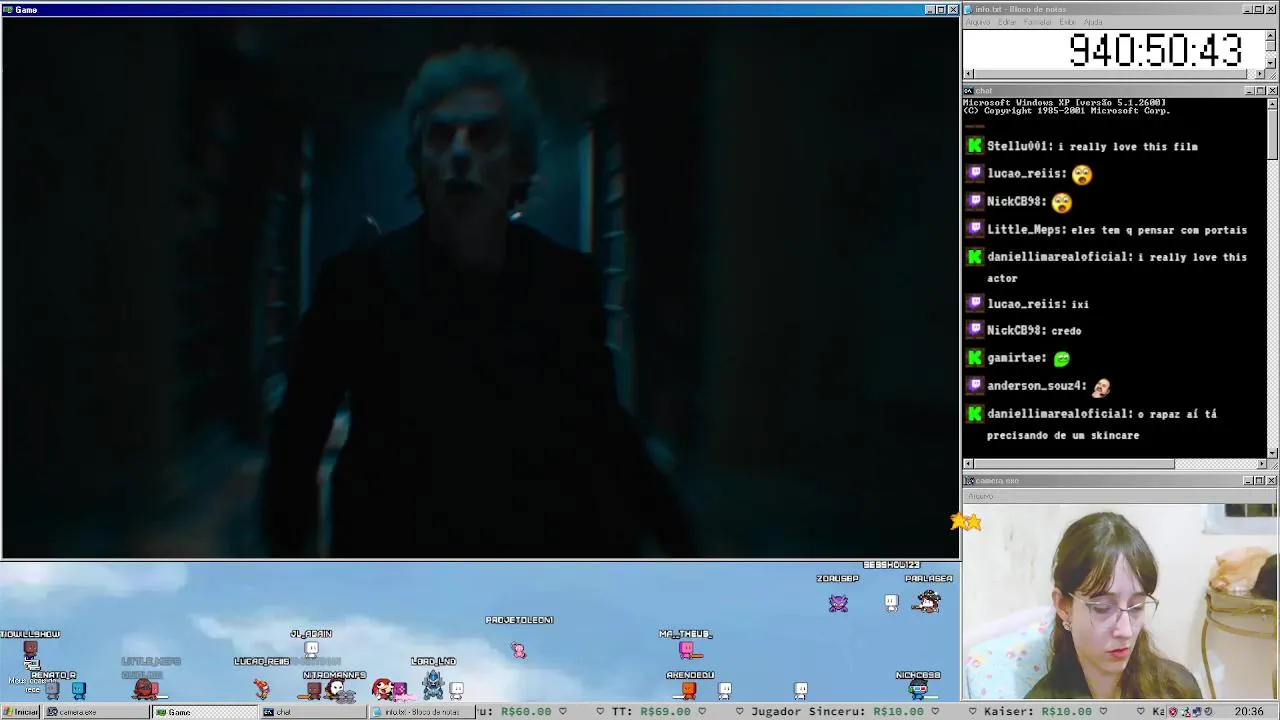1280x720 pixels.
Task: Open Formatar menu in Notepad
Action: pyautogui.click(x=1038, y=22)
